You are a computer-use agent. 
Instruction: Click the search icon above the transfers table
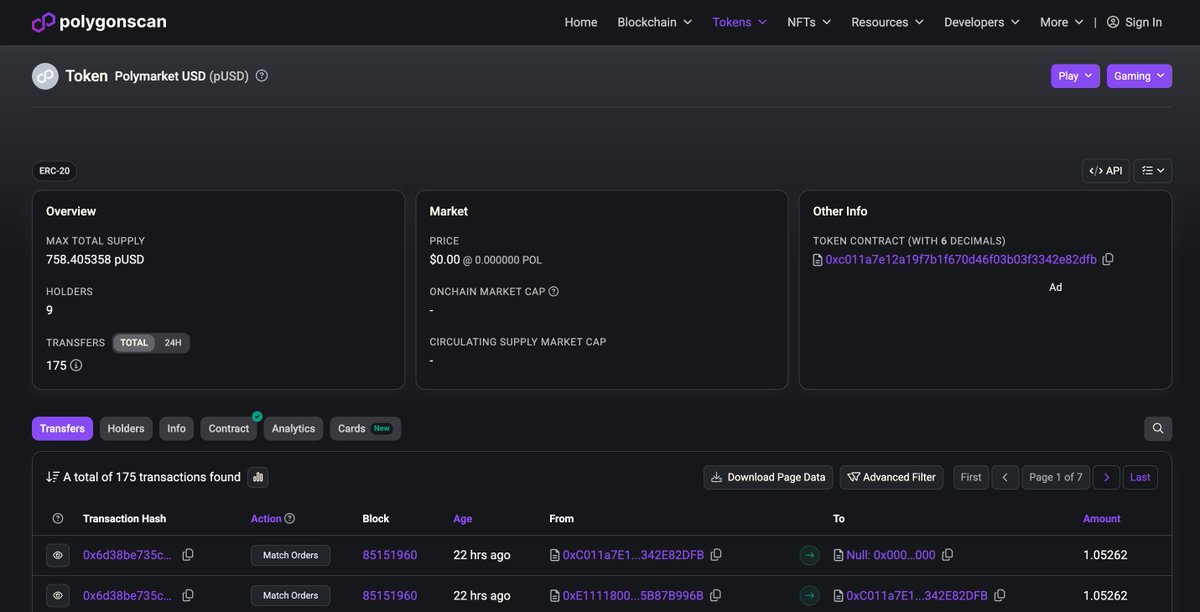pyautogui.click(x=1158, y=428)
